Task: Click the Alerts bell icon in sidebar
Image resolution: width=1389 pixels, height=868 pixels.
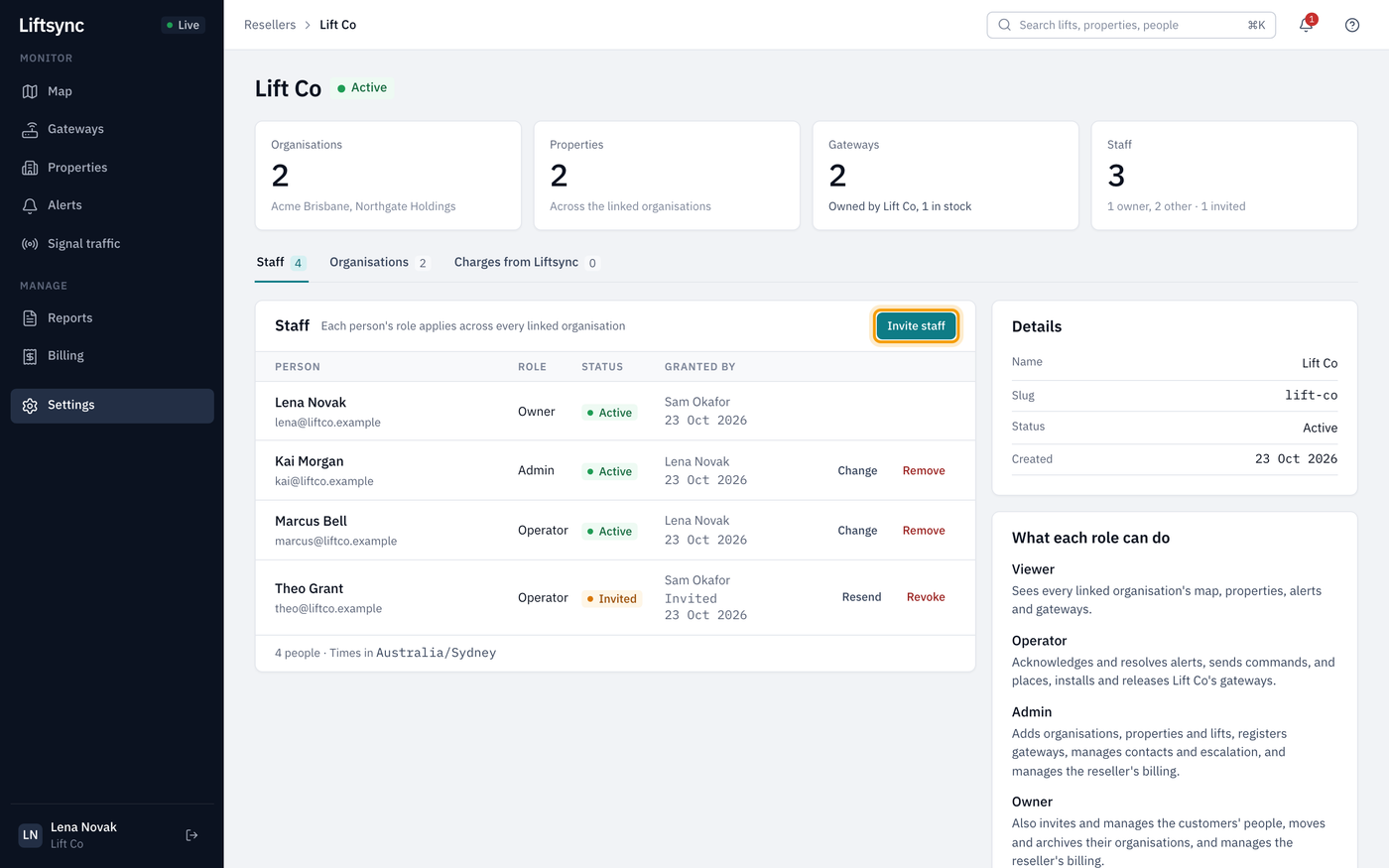Action: (x=30, y=205)
